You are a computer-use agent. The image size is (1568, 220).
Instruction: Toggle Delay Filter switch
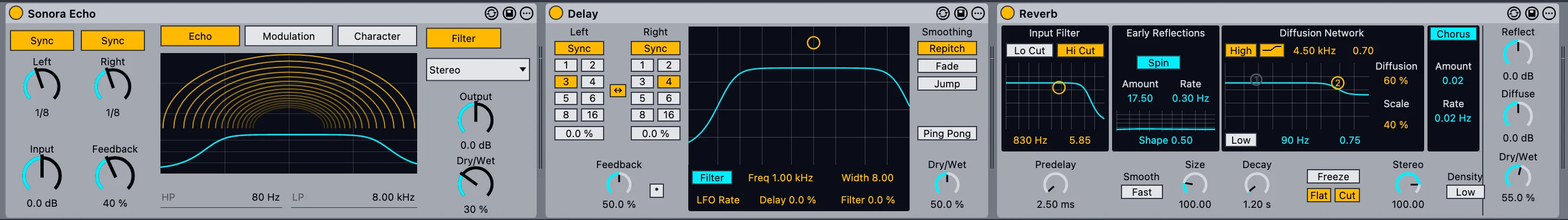[x=712, y=177]
